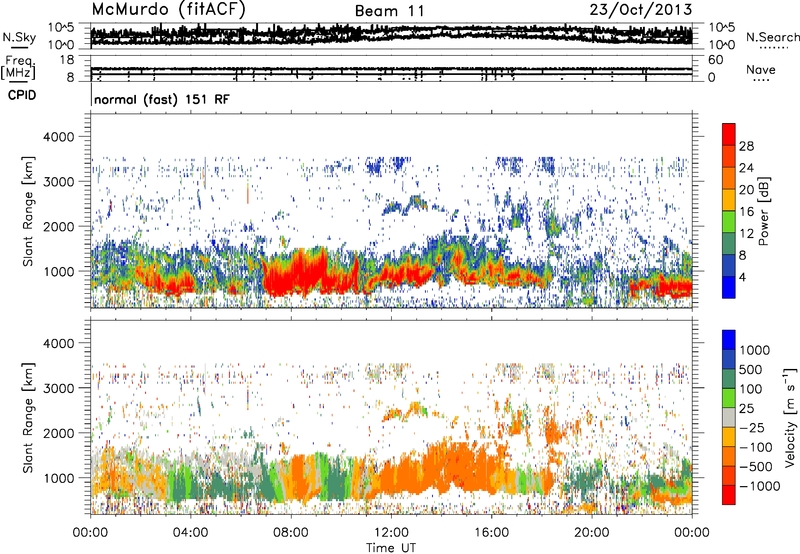Click the 18 tick on frequency axis
The height and width of the screenshot is (554, 800).
[x=67, y=60]
